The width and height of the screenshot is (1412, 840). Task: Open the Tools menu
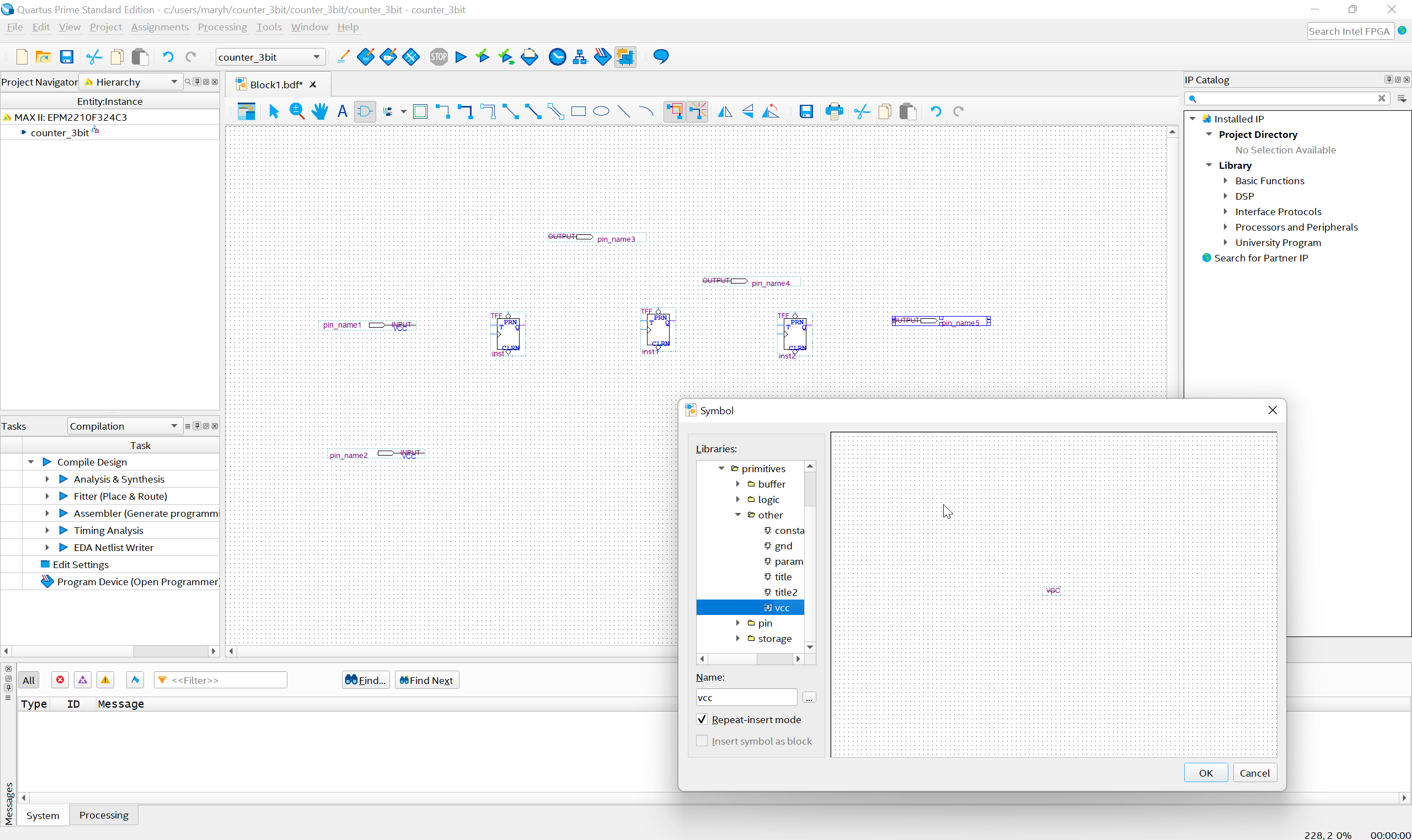tap(269, 27)
